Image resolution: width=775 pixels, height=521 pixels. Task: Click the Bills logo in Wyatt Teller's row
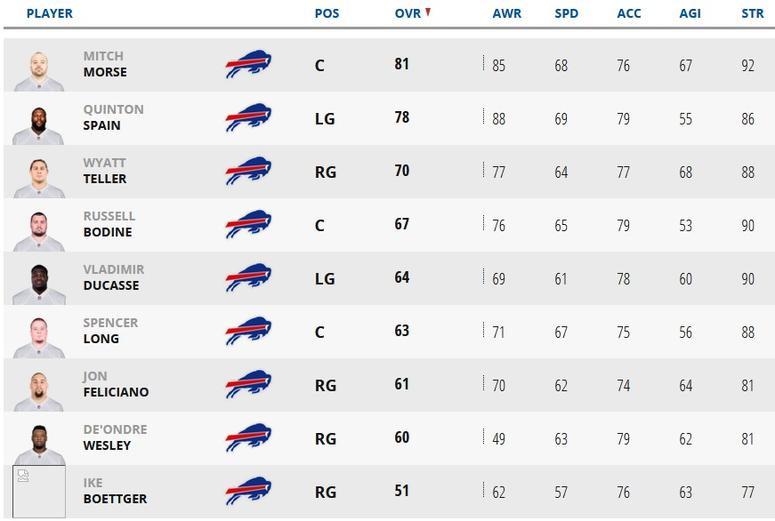(x=248, y=171)
